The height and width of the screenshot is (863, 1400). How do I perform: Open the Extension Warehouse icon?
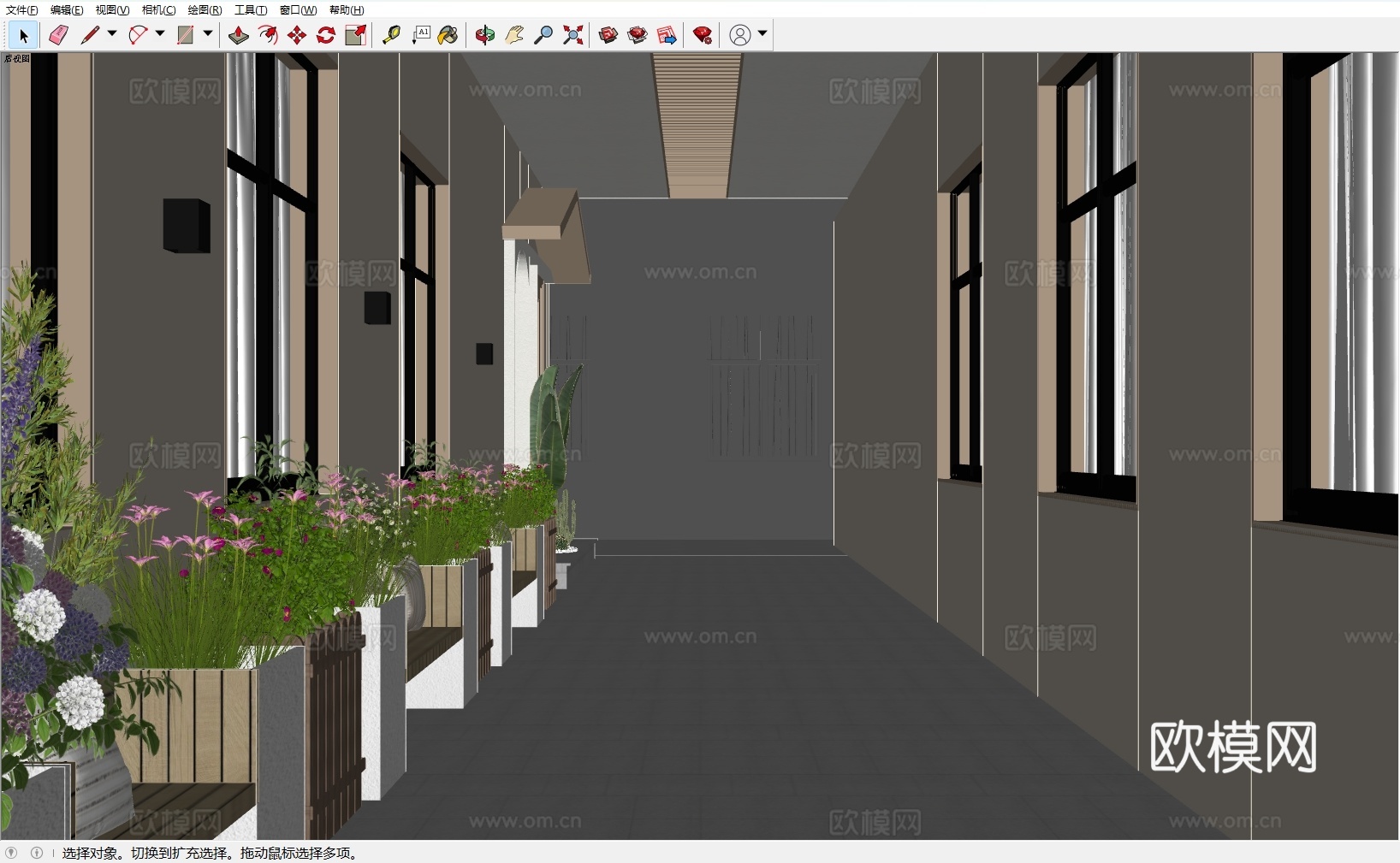(638, 35)
